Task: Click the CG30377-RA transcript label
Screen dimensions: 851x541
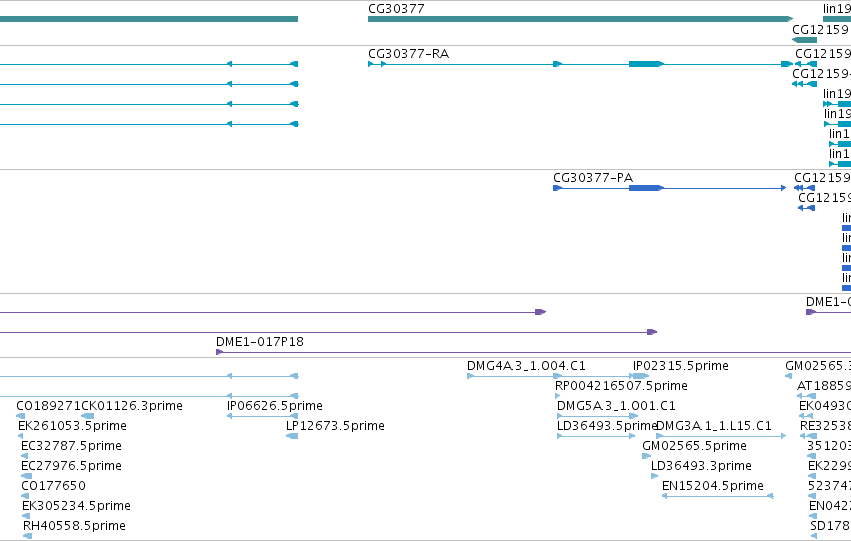Action: coord(409,54)
